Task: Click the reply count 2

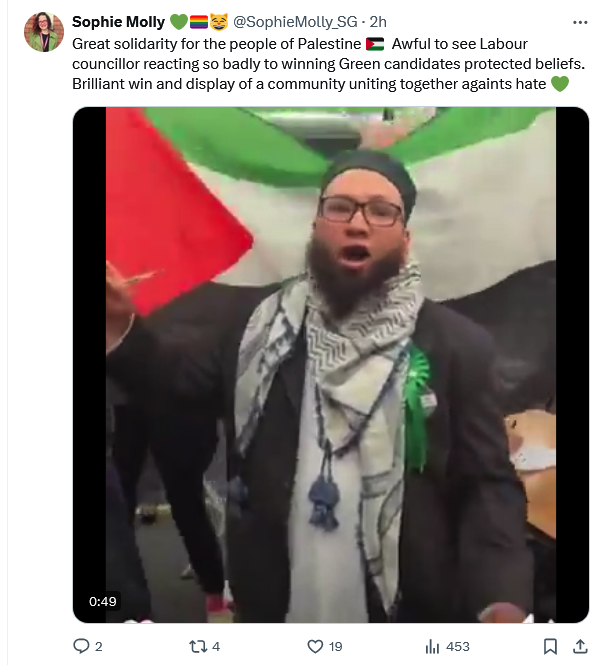Action: click(x=98, y=646)
